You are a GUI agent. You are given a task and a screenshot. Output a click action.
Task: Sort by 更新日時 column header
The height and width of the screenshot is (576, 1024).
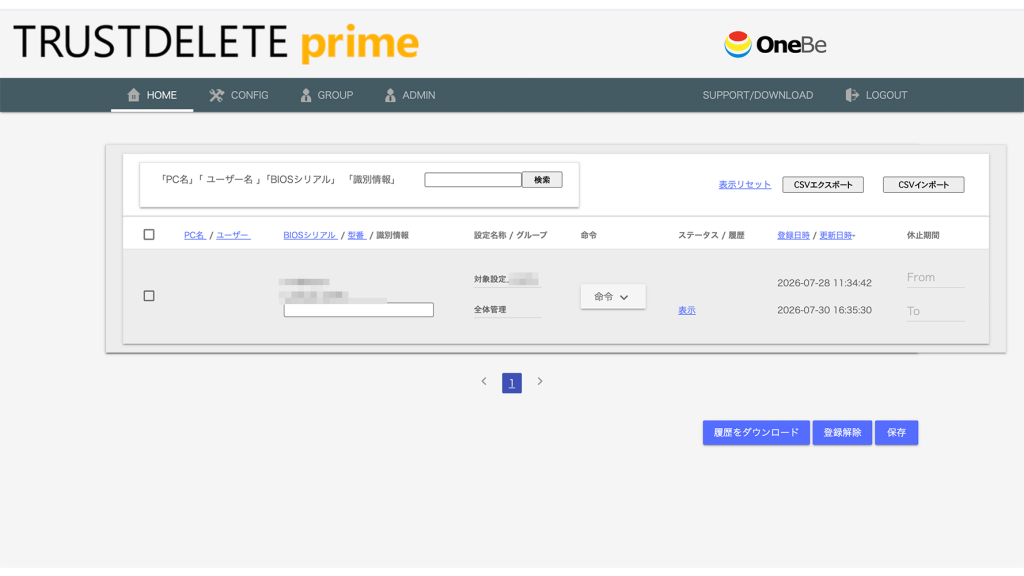(x=837, y=235)
